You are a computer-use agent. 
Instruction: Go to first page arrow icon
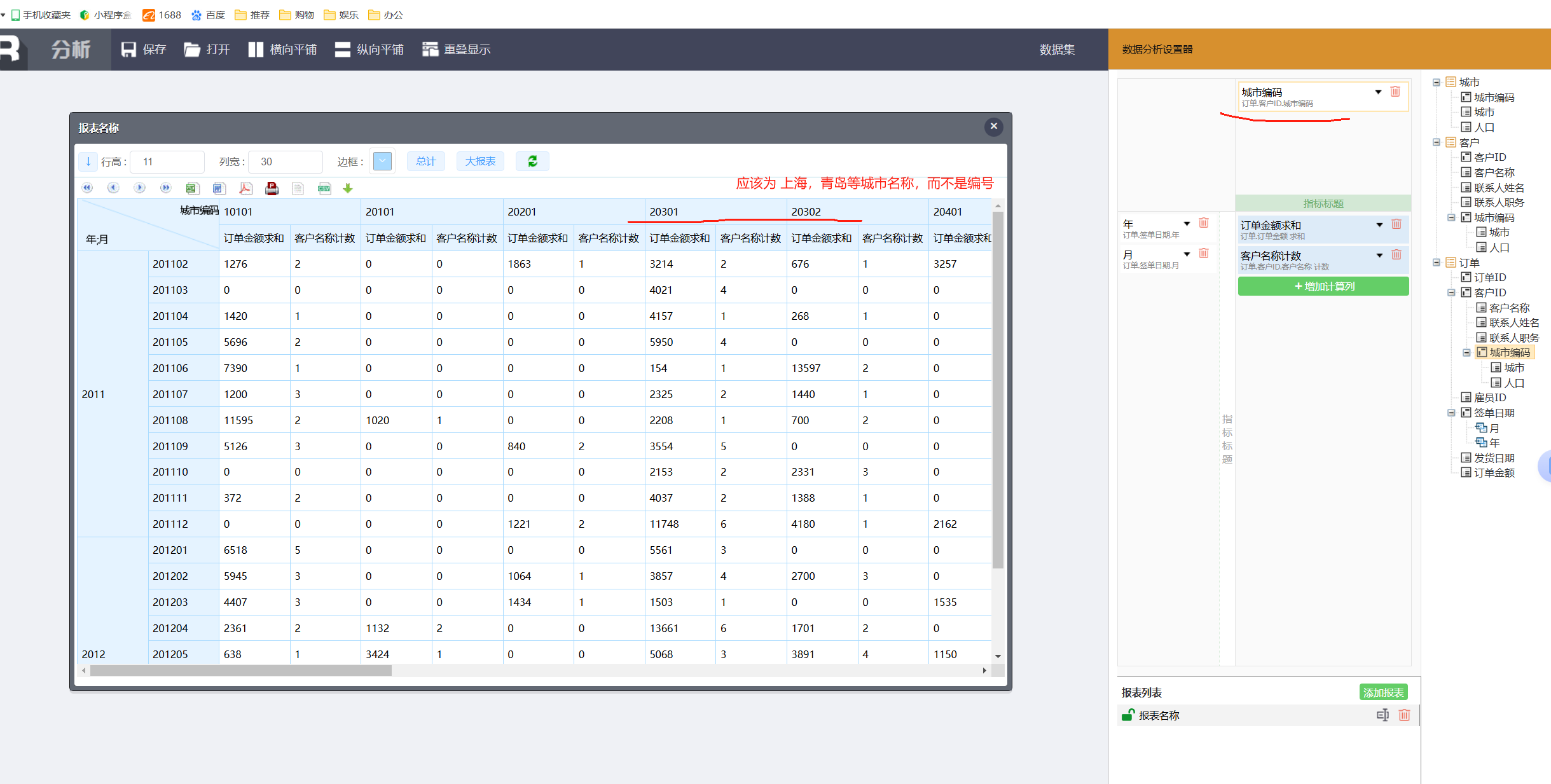point(87,188)
